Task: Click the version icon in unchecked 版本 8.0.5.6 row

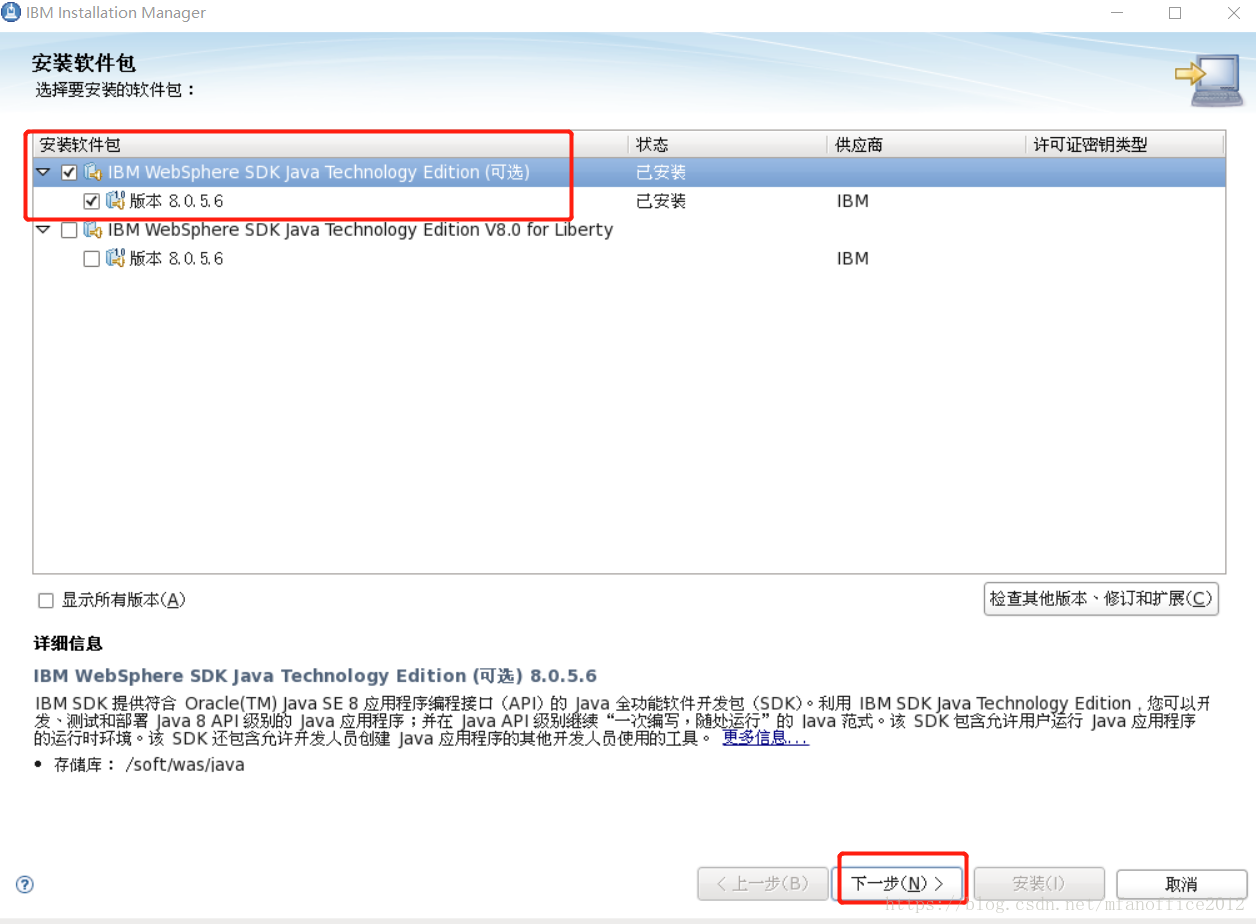Action: (x=115, y=259)
